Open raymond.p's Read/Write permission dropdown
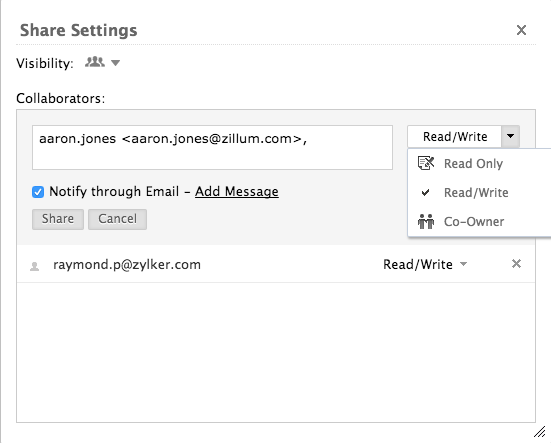This screenshot has height=443, width=551. coord(425,264)
